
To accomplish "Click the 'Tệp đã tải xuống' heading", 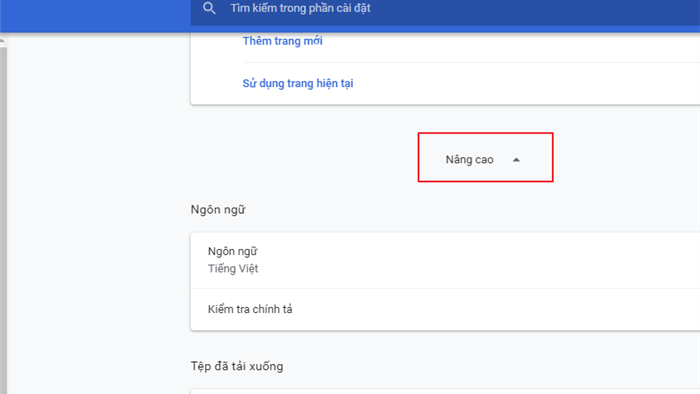I will (237, 366).
